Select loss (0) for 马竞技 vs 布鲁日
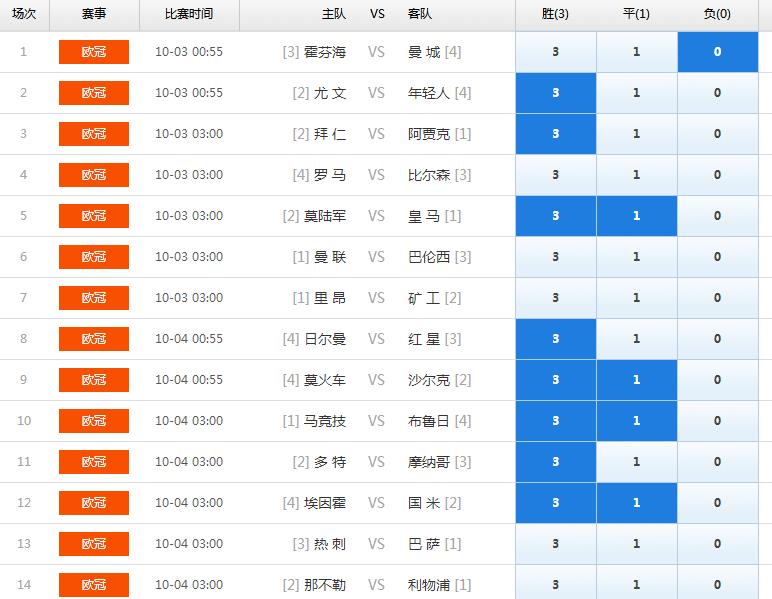 pos(718,421)
